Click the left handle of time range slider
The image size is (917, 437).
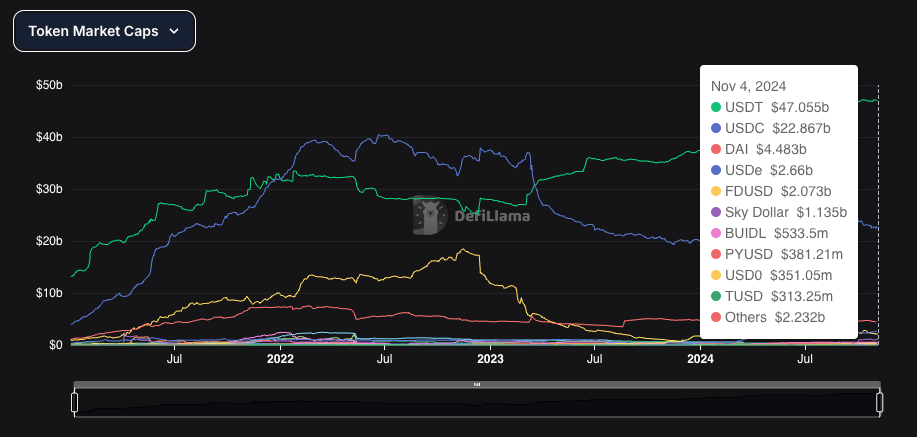click(74, 402)
